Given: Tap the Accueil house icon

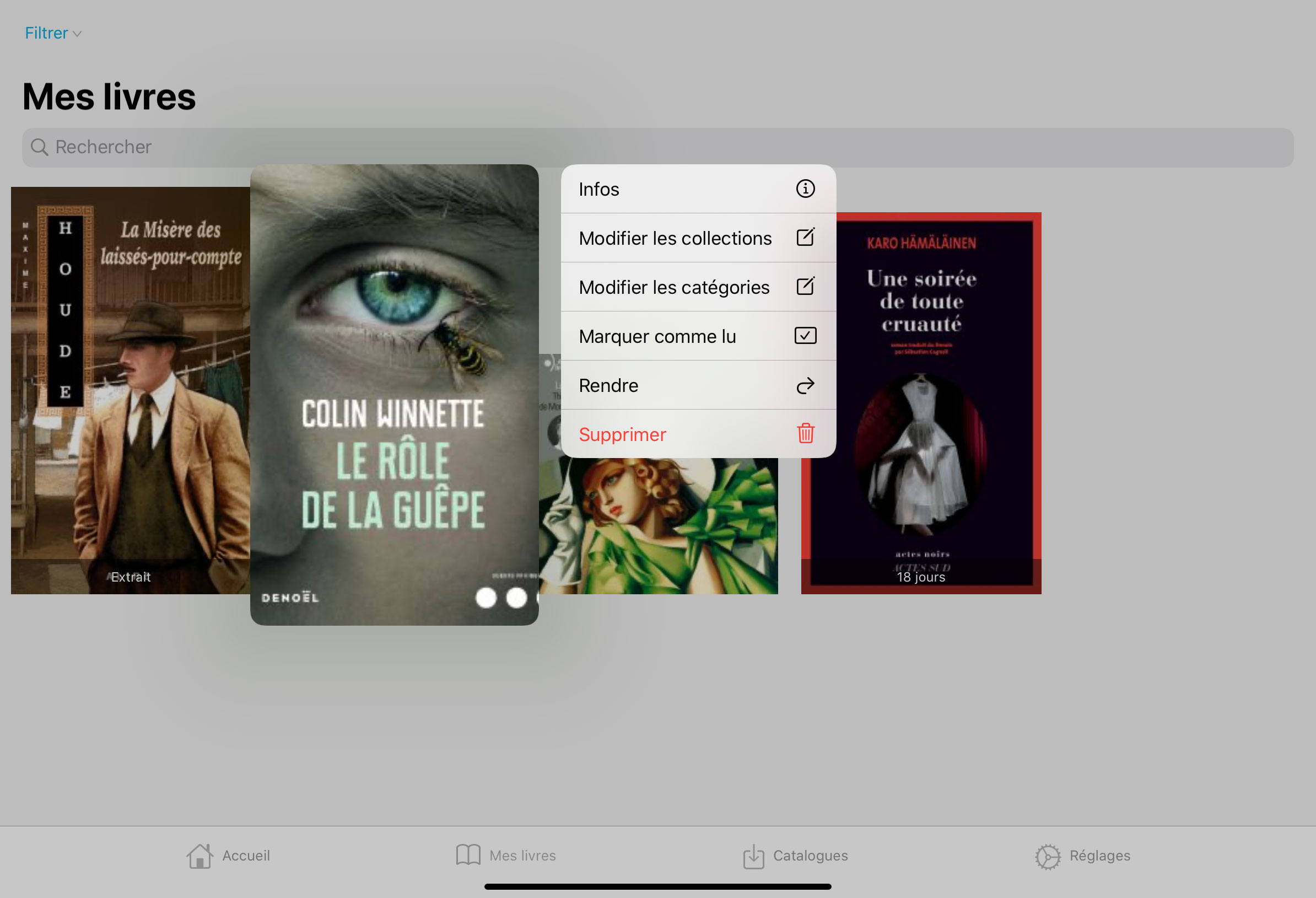Looking at the screenshot, I should [199, 856].
